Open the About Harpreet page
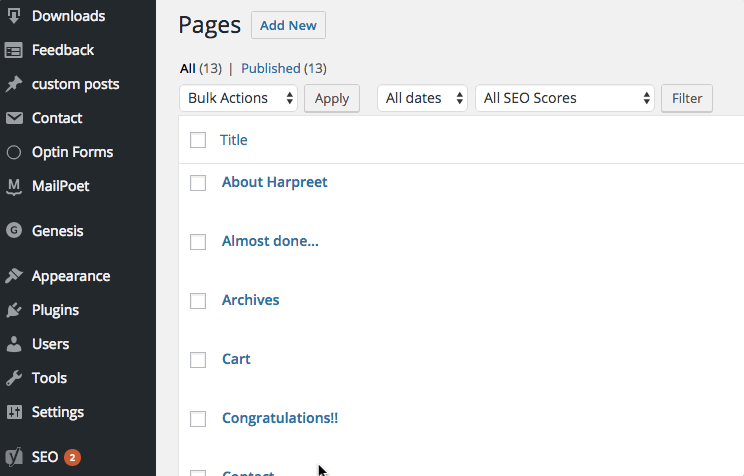The image size is (744, 476). click(x=275, y=182)
